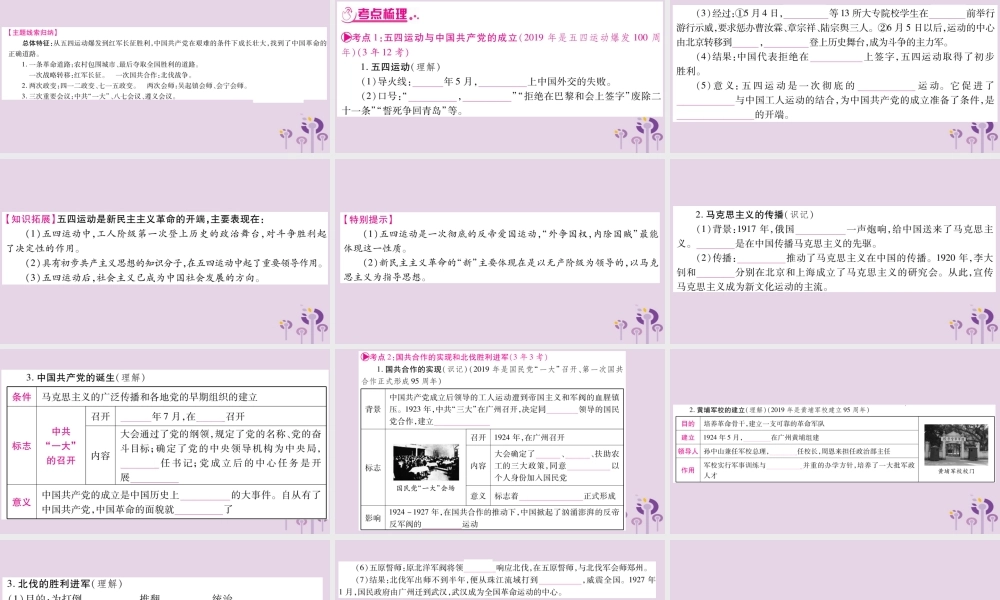Viewport: 1000px width, 600px height.
Task: Click the line '(1)五四运动是一次彻底的反帝爱国运动'
Action: (501, 241)
